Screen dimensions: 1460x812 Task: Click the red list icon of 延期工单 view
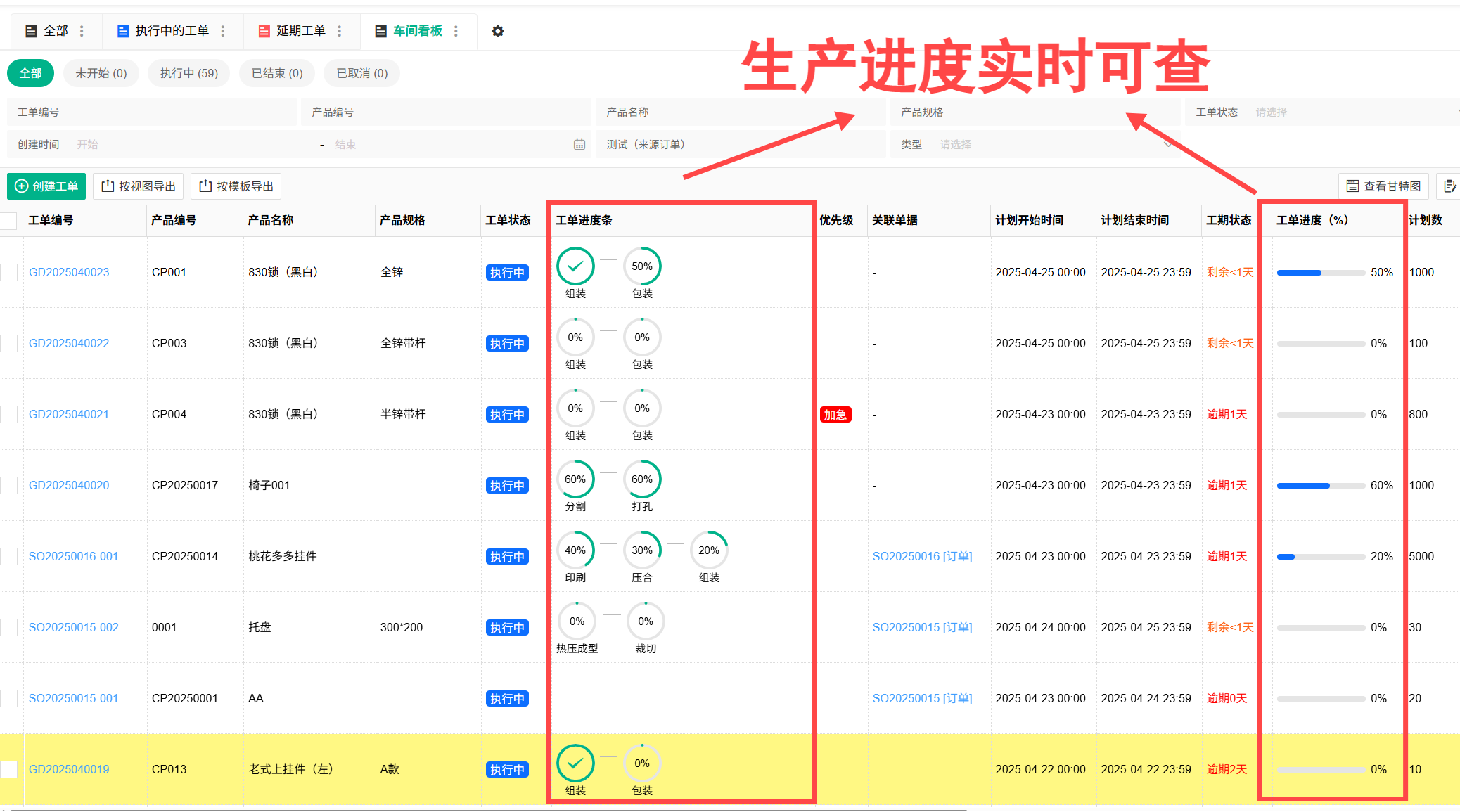(264, 31)
